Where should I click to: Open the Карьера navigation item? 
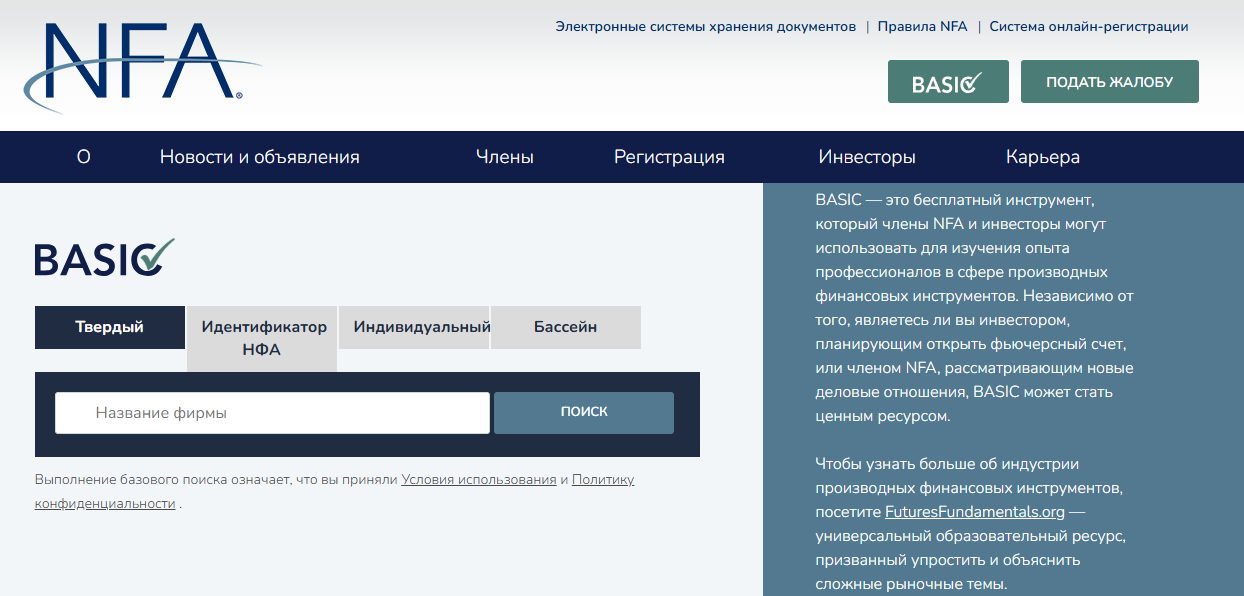(1043, 157)
